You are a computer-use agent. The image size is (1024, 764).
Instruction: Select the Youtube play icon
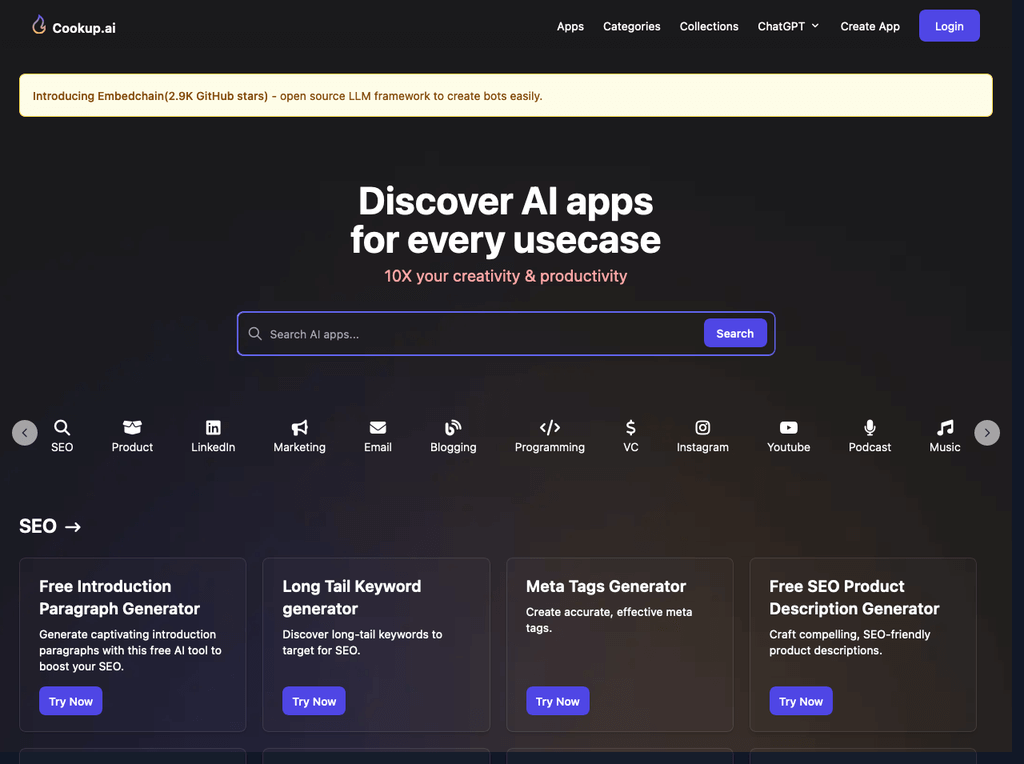(788, 428)
